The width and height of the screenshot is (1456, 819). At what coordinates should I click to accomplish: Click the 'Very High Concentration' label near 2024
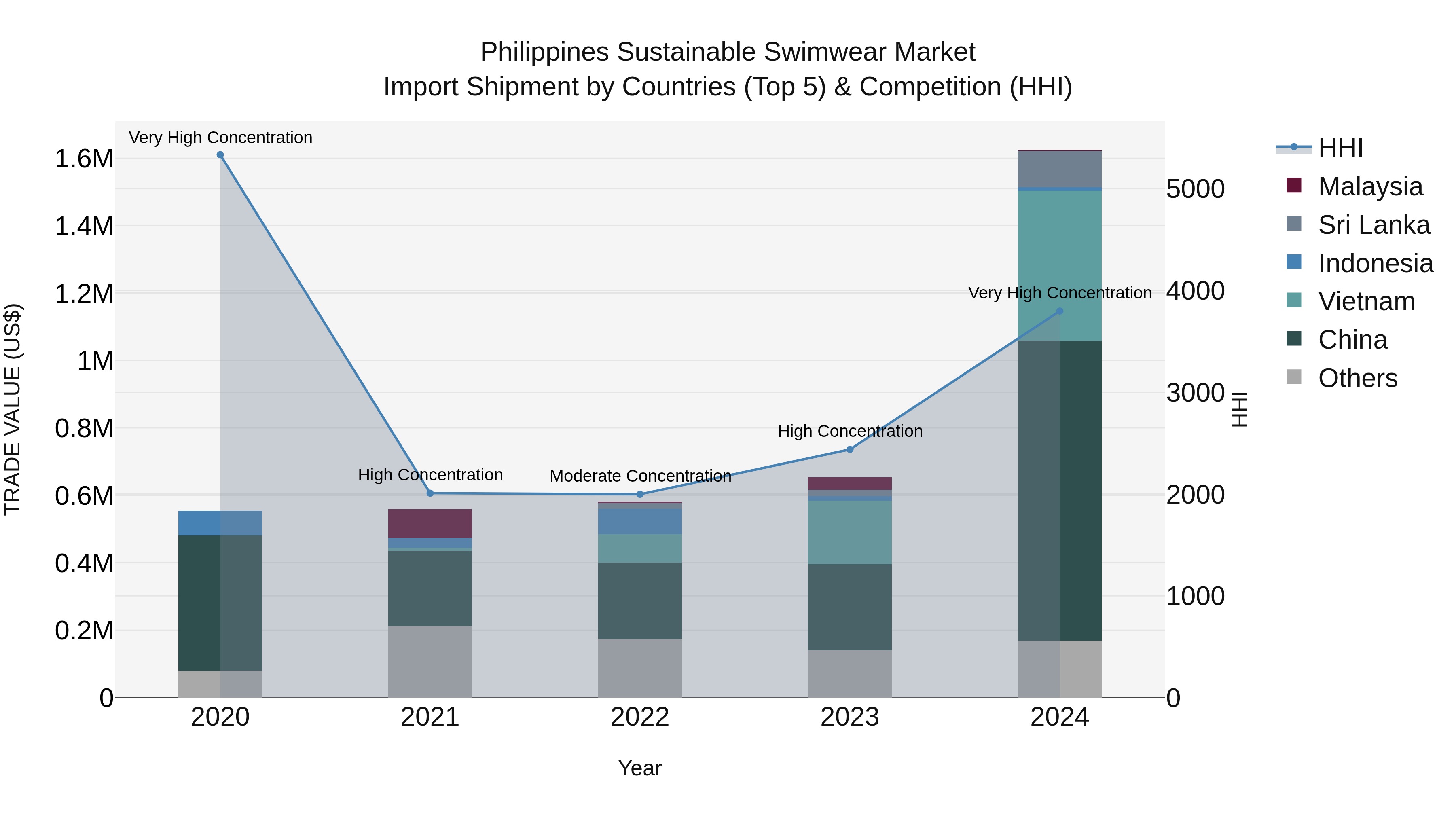[x=1060, y=293]
